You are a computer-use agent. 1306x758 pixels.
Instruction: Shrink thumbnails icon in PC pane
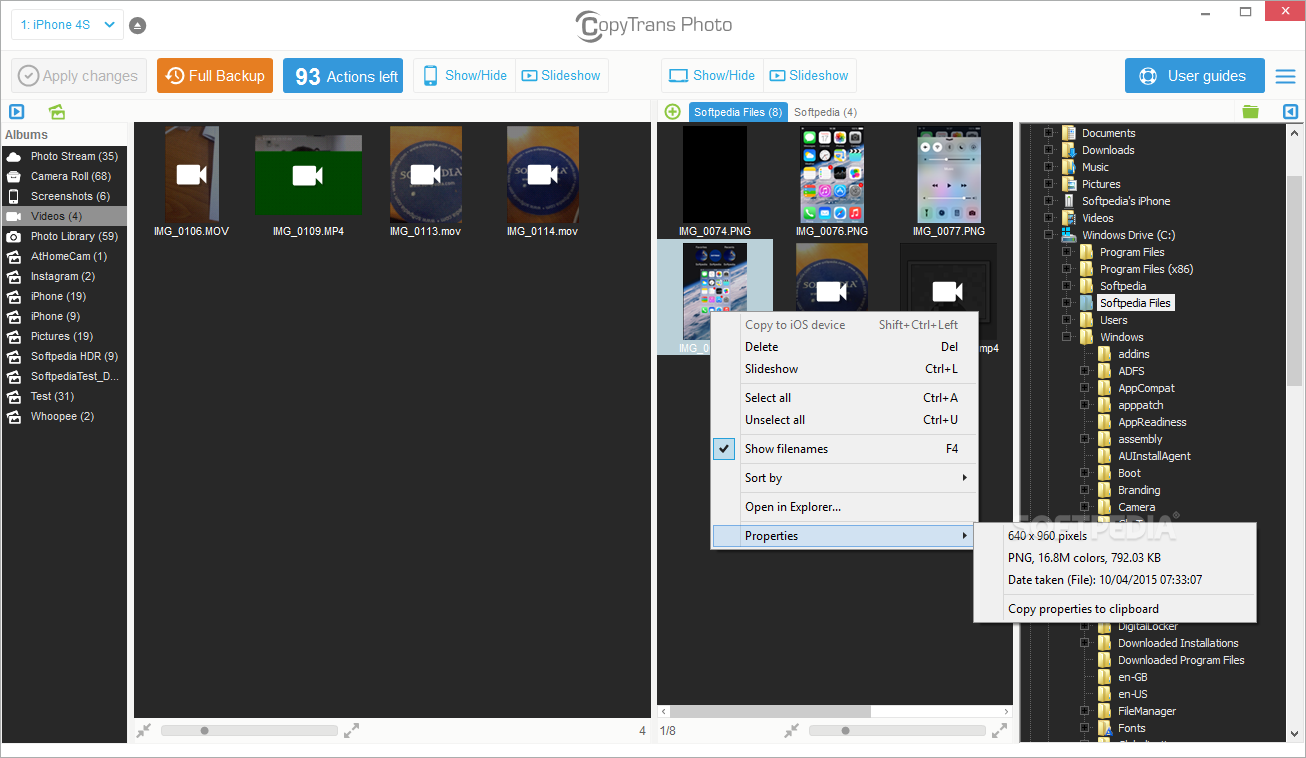click(792, 731)
